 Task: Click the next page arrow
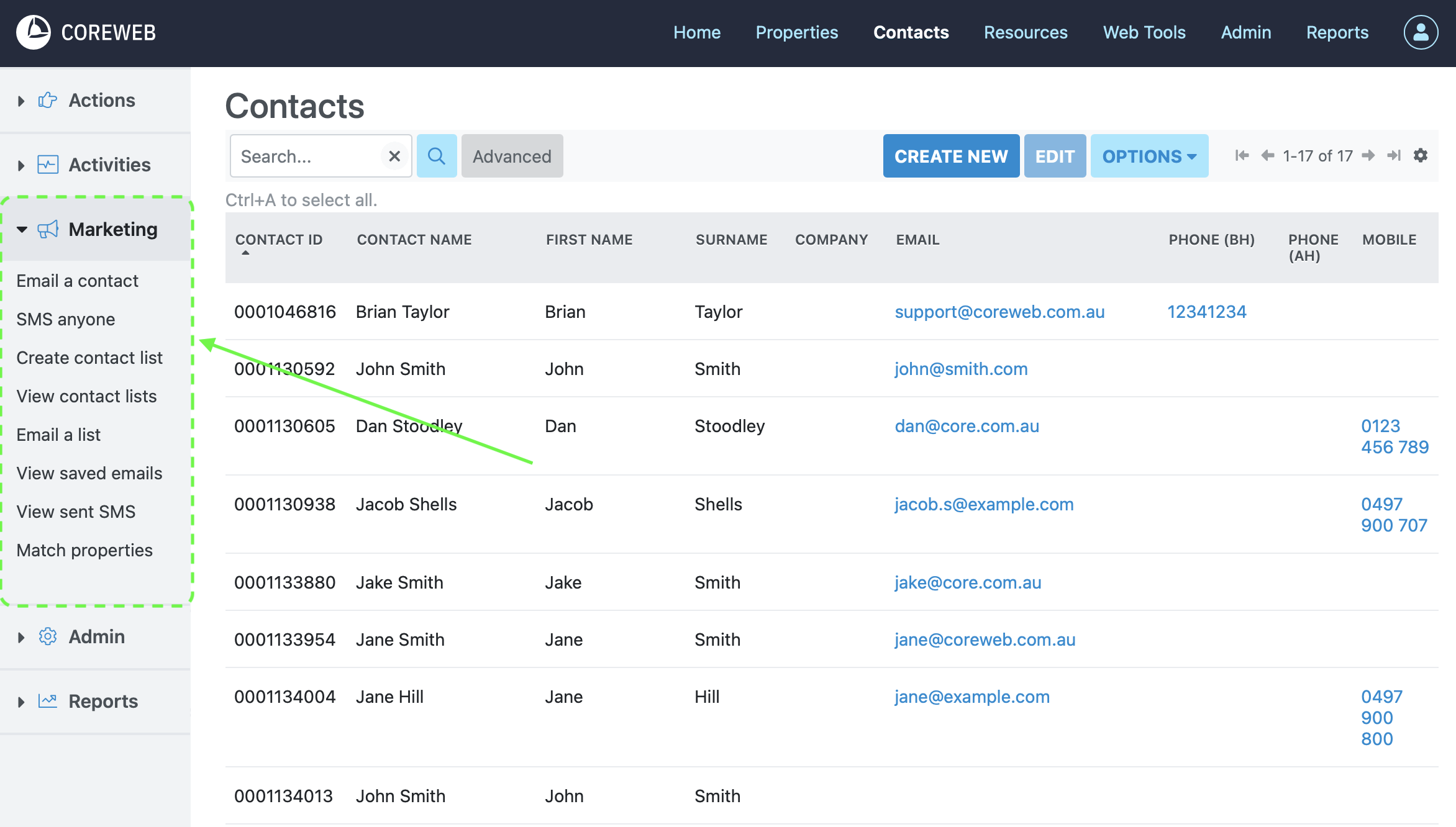[1368, 155]
